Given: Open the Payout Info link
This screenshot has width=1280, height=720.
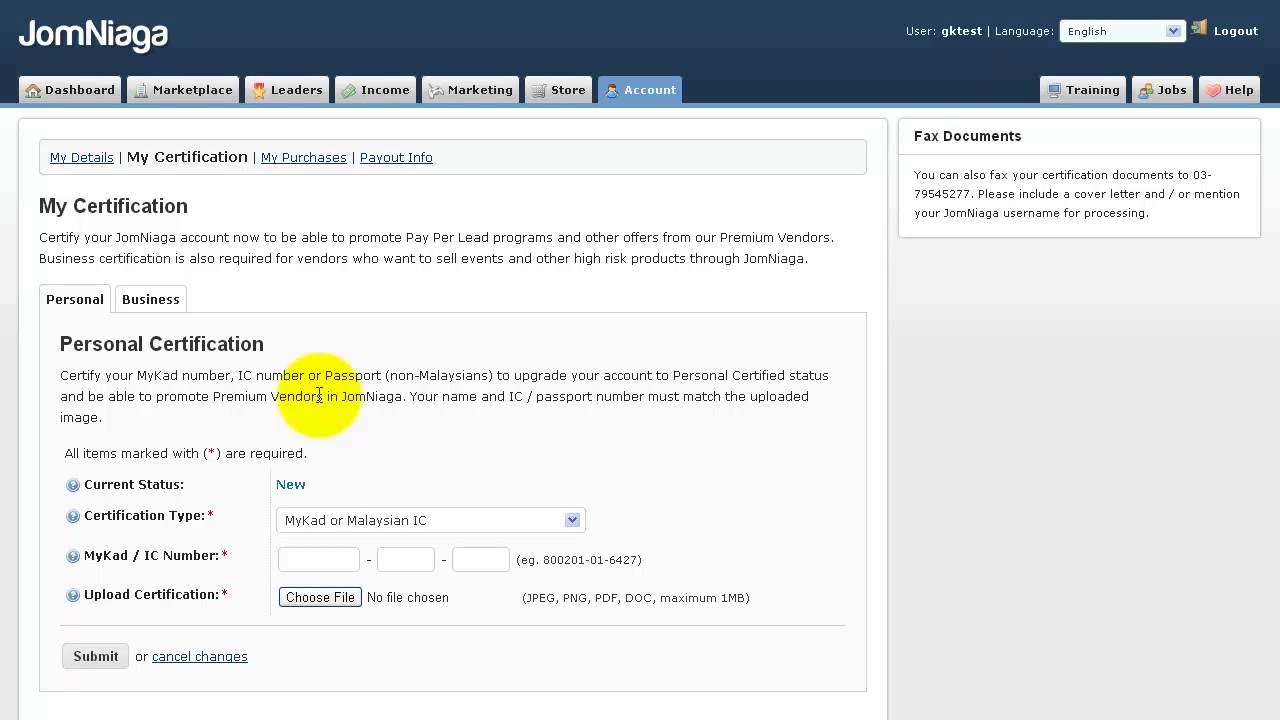Looking at the screenshot, I should point(396,157).
